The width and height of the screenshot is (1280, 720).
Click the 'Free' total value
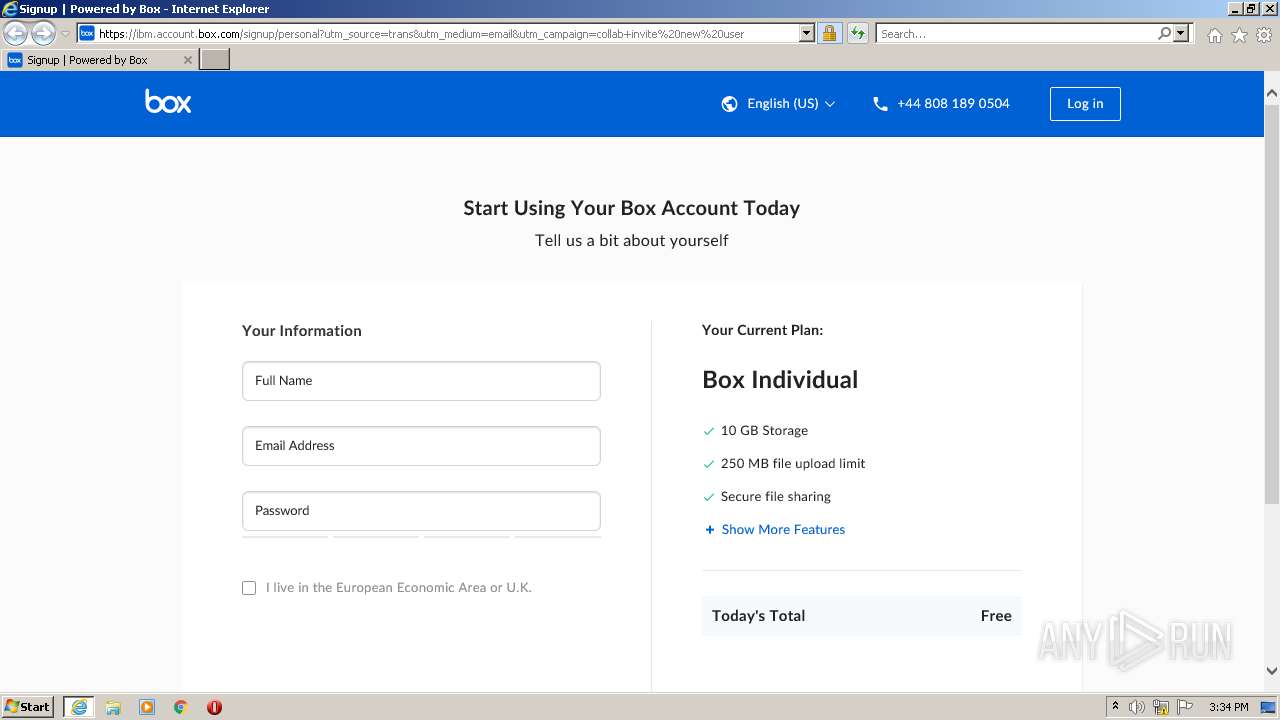(996, 616)
